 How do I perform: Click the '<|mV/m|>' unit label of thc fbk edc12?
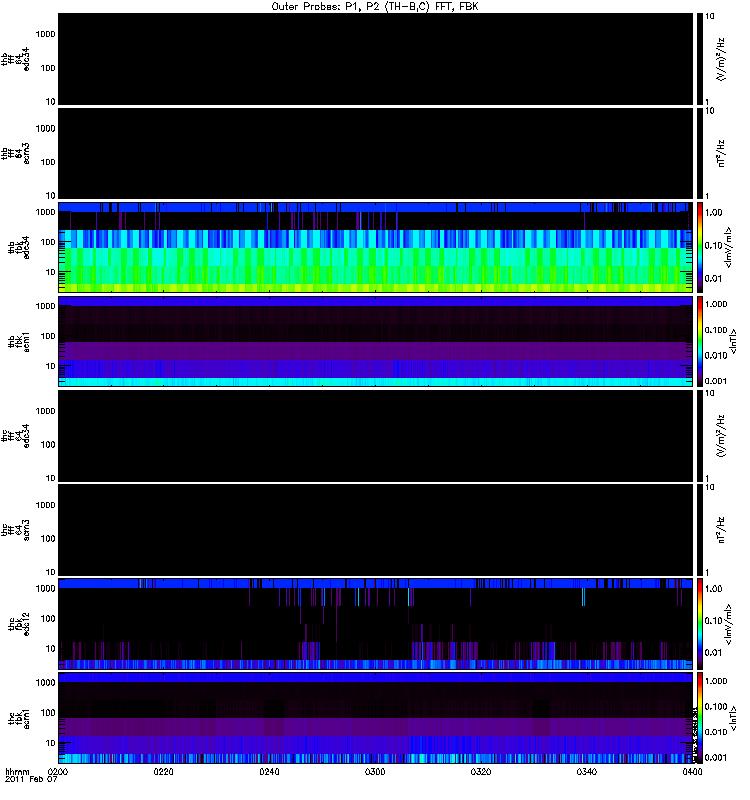729,624
